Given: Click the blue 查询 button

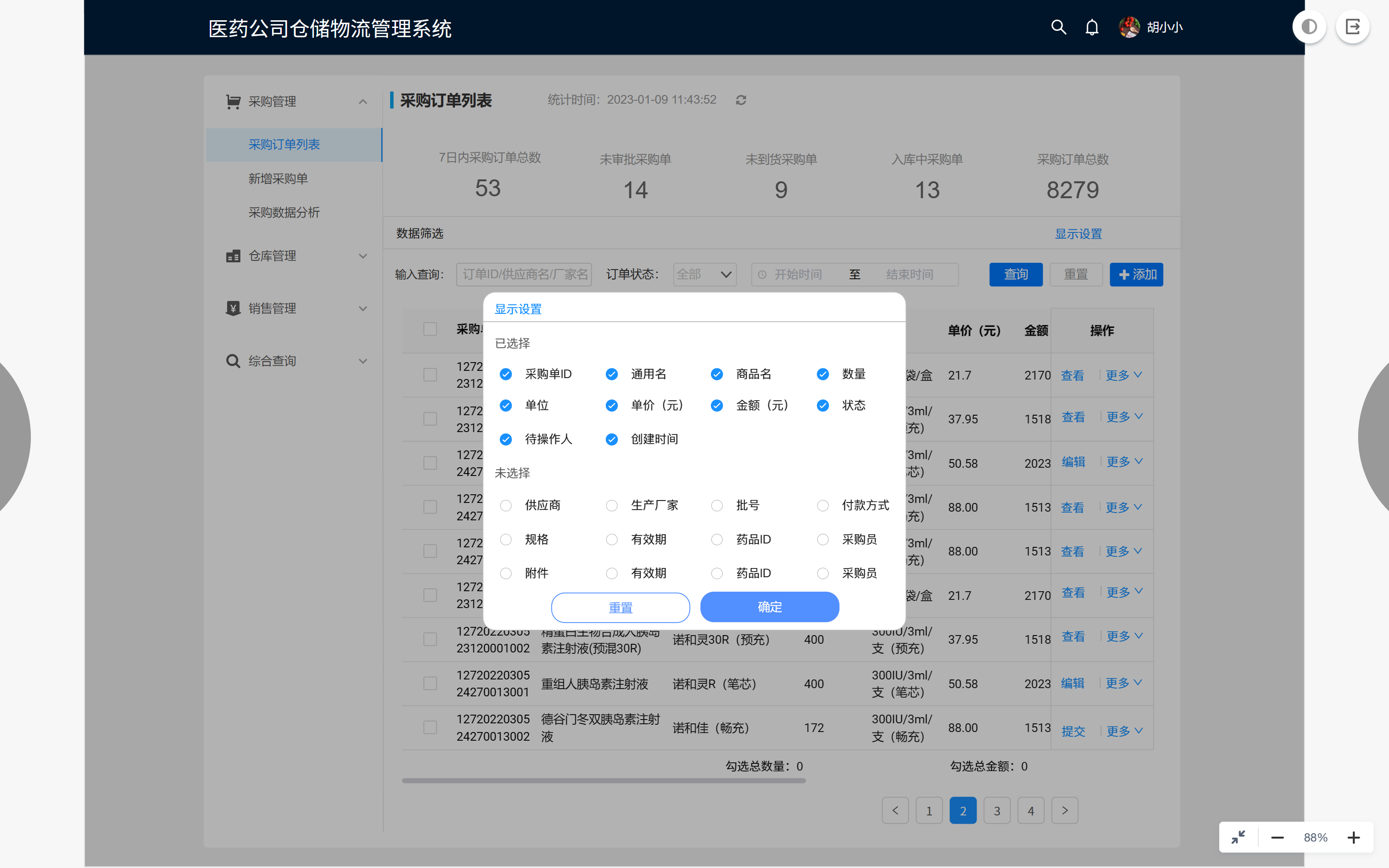Looking at the screenshot, I should tap(1016, 274).
